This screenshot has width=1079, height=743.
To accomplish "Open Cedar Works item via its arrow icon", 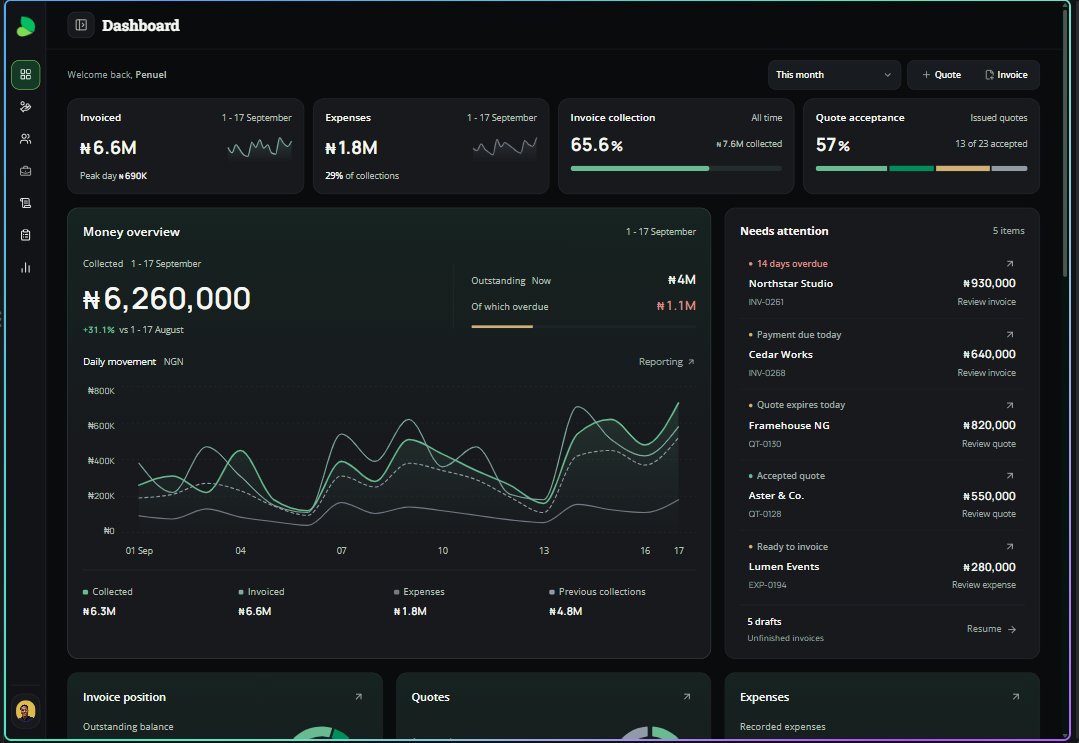I will [x=1009, y=334].
